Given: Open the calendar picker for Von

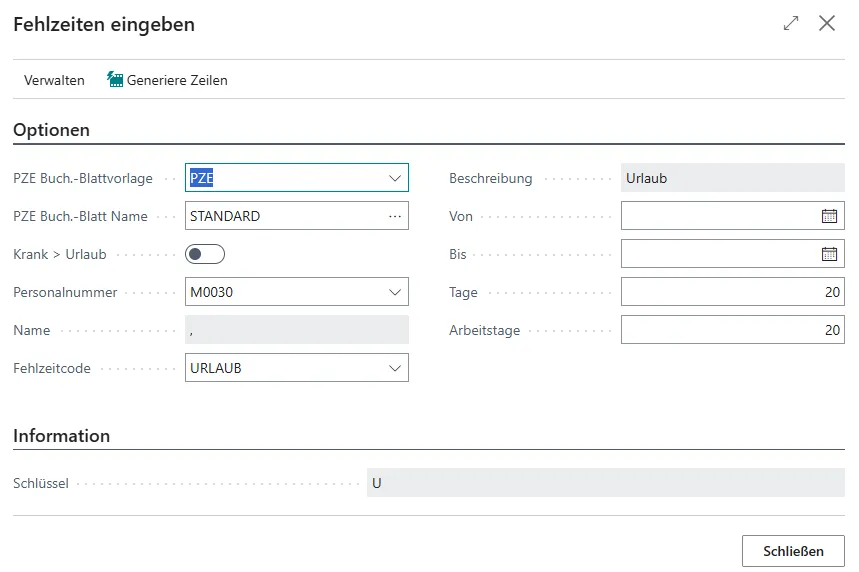Looking at the screenshot, I should pos(829,216).
